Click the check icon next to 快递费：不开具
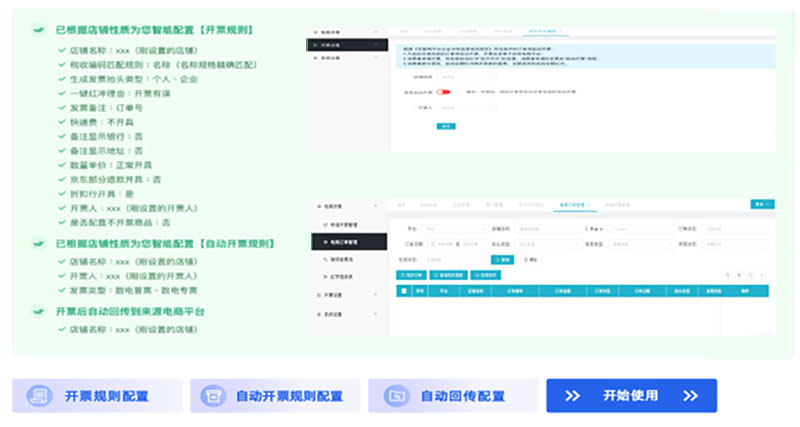800x427 pixels. [63, 121]
